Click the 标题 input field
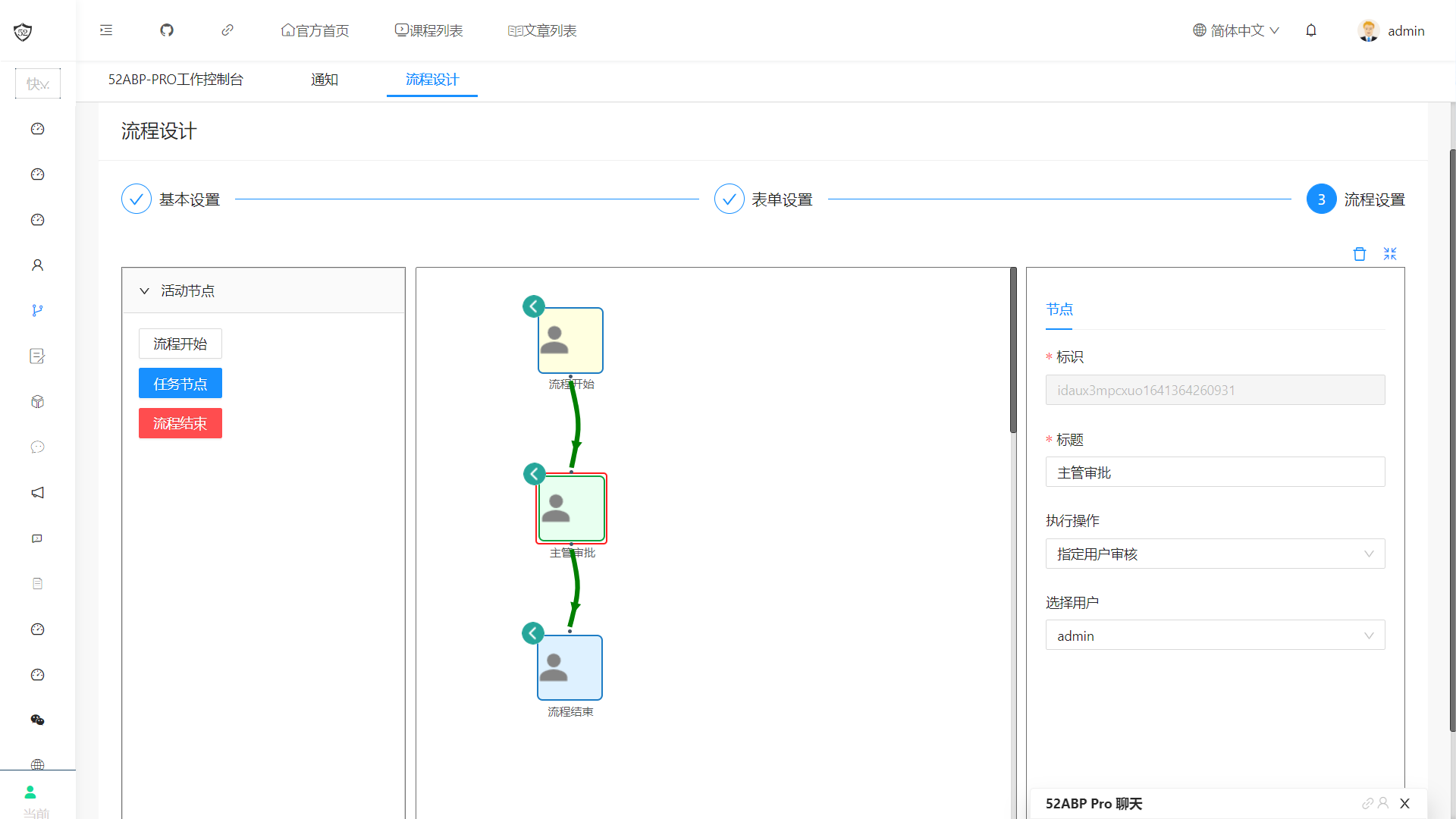Viewport: 1456px width, 819px height. point(1215,472)
